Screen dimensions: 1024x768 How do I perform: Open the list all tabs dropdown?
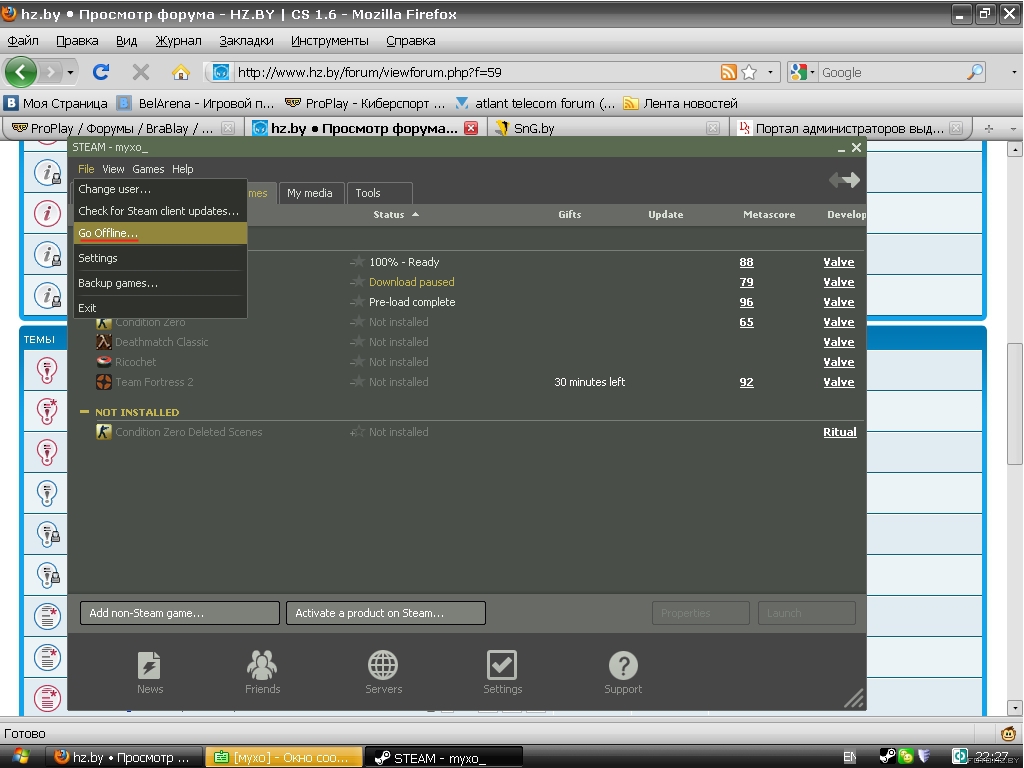click(x=1013, y=129)
